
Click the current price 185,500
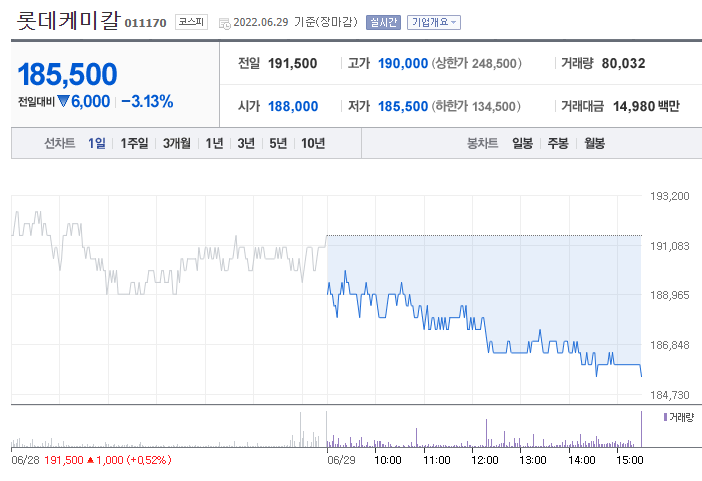coord(67,74)
